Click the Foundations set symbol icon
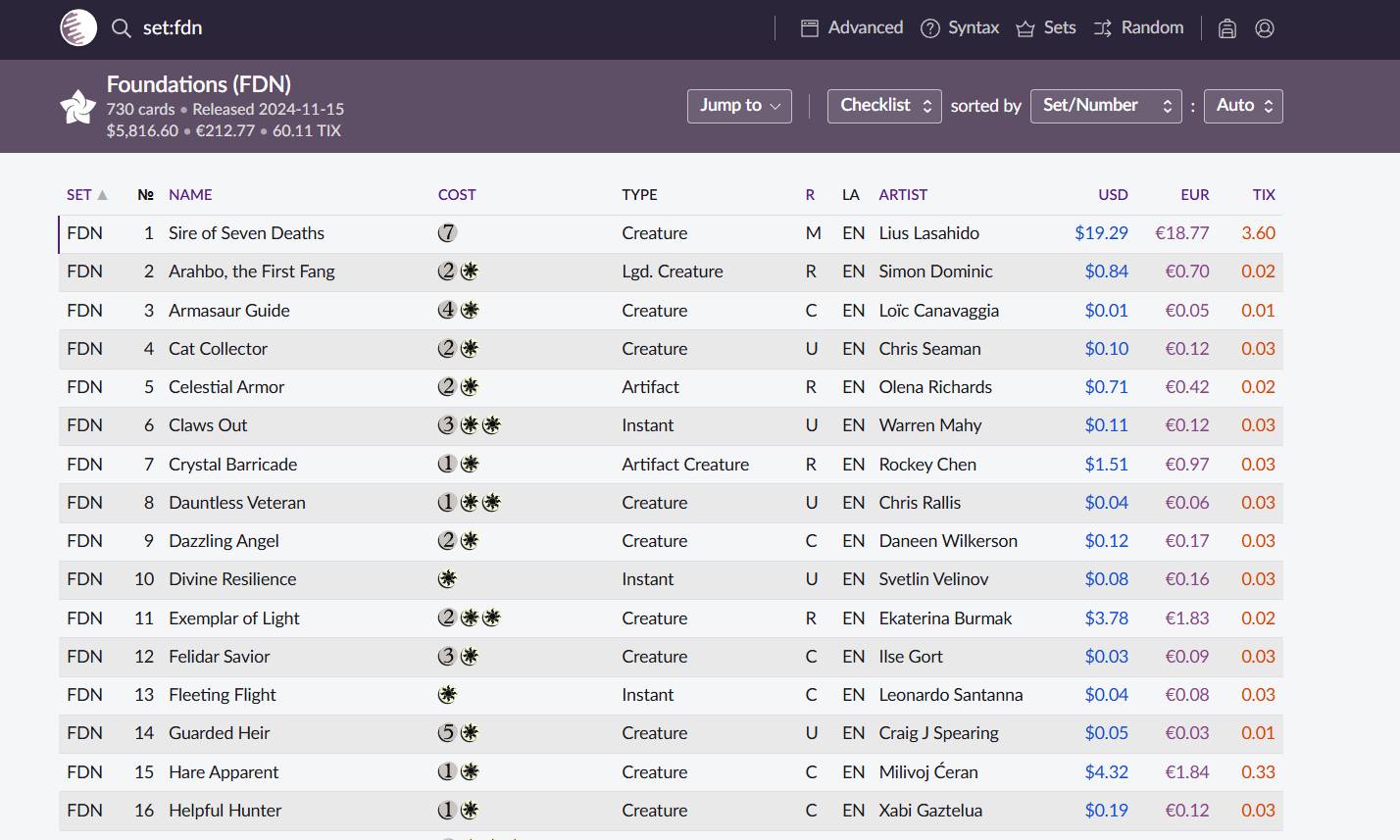Screen dimensions: 1400x840 [78, 107]
